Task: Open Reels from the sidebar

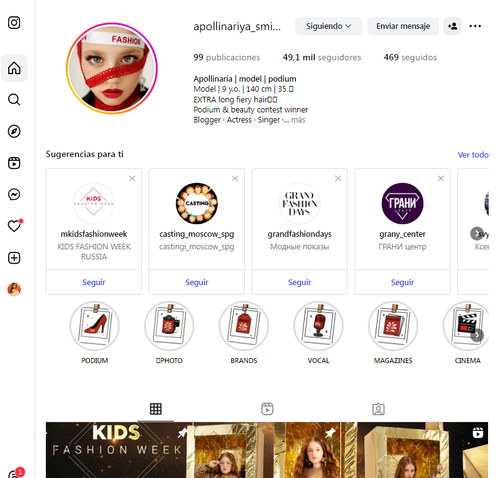Action: point(14,163)
